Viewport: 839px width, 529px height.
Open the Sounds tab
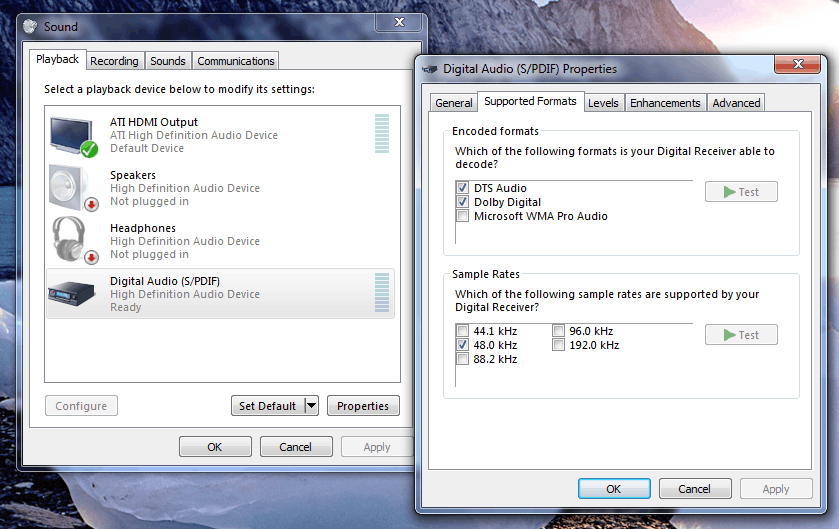coord(167,61)
